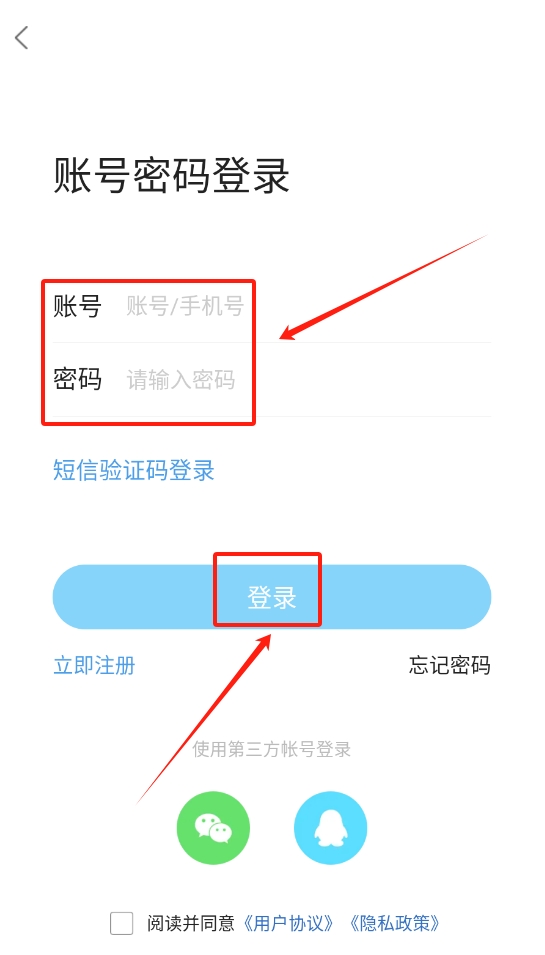The height and width of the screenshot is (955, 545).
Task: Go back using the top-left arrow
Action: click(22, 38)
